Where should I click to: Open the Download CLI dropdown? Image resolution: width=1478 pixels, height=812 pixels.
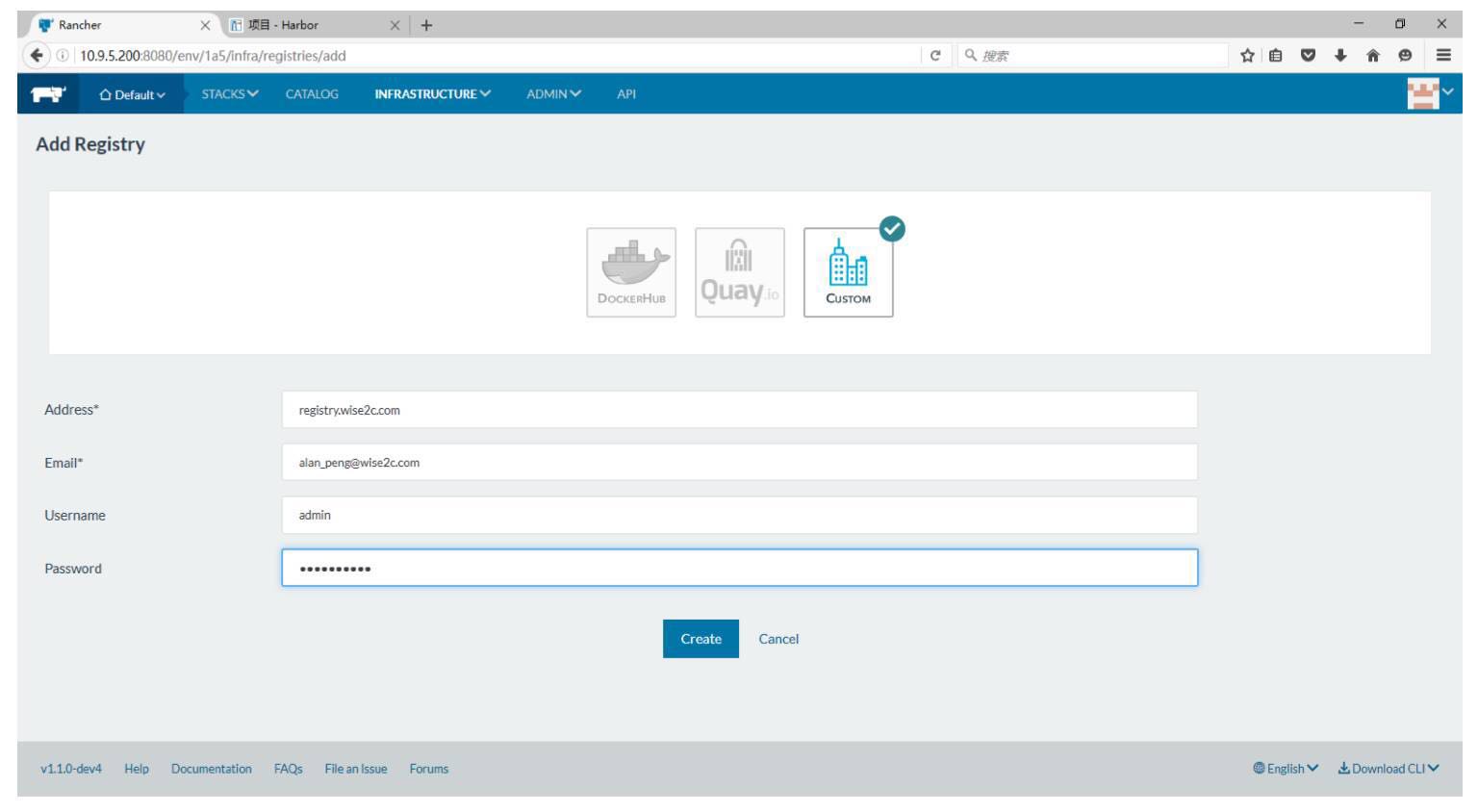[1389, 769]
